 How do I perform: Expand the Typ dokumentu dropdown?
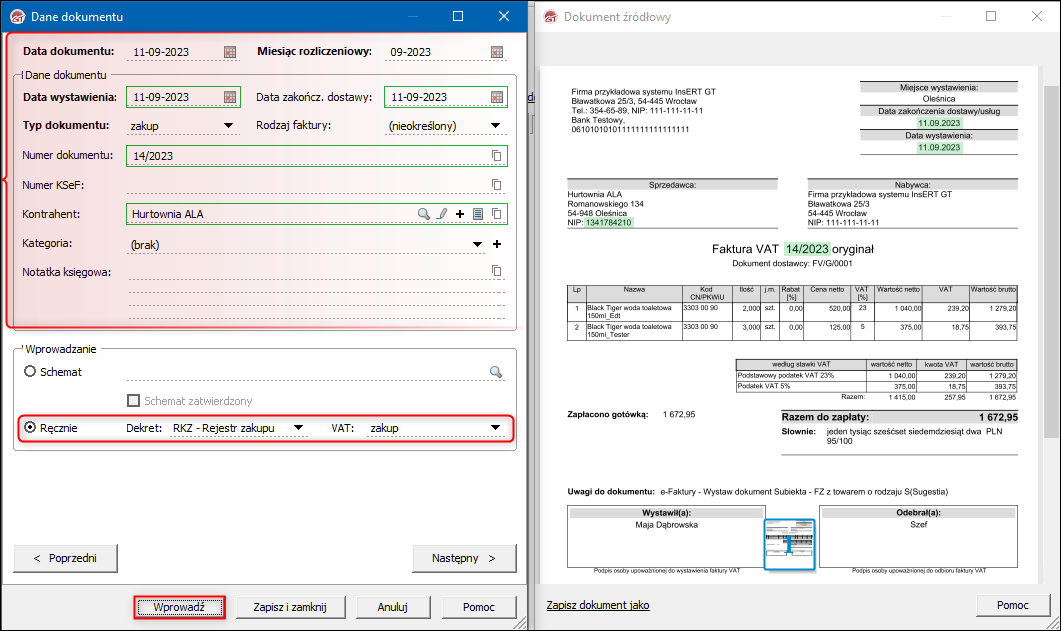(x=229, y=126)
